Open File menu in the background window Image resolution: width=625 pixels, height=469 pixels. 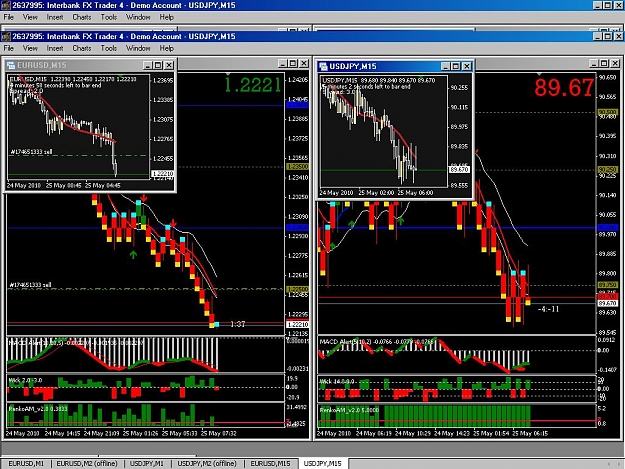[x=8, y=17]
